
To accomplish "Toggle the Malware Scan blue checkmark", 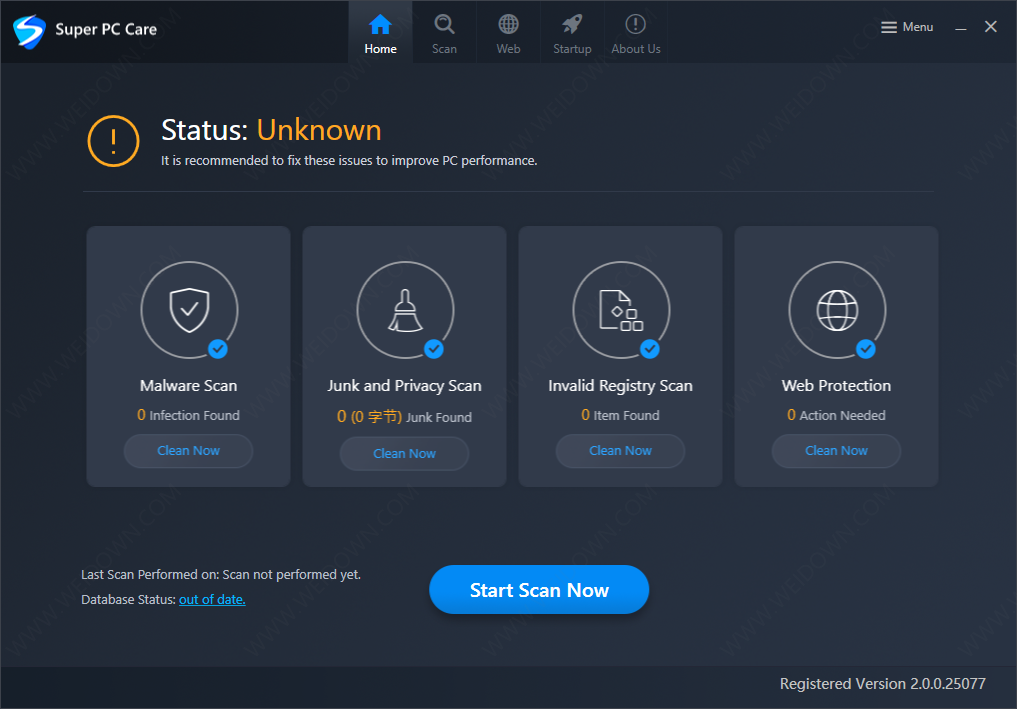I will tap(218, 349).
